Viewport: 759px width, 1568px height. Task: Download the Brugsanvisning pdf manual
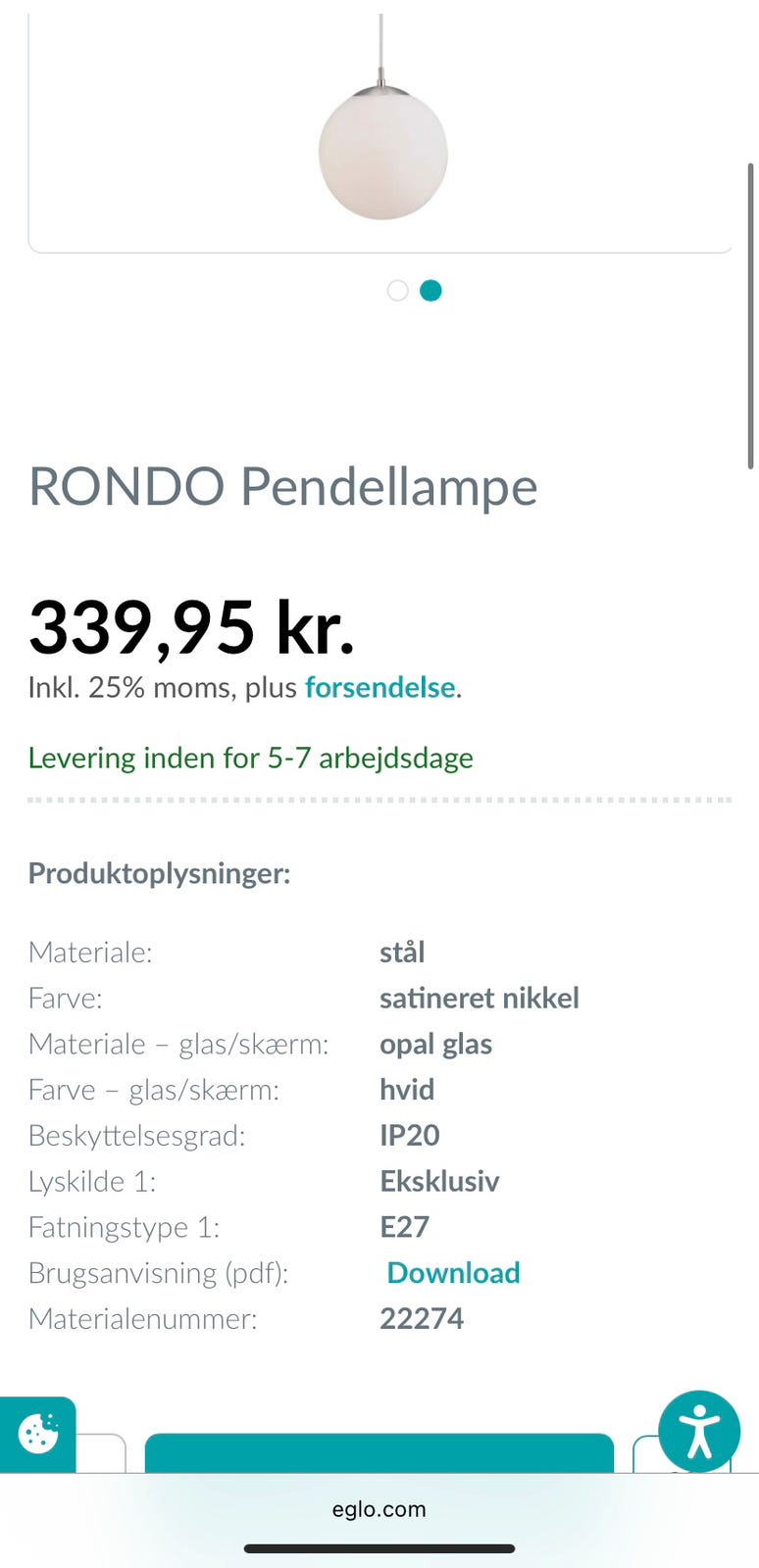click(453, 1272)
